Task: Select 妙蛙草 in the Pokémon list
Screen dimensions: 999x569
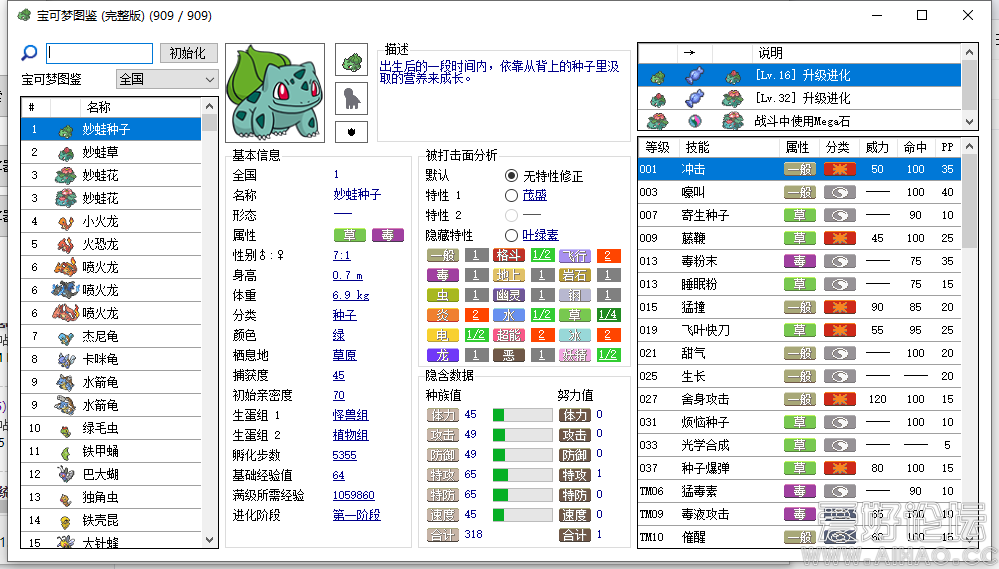Action: coord(111,152)
